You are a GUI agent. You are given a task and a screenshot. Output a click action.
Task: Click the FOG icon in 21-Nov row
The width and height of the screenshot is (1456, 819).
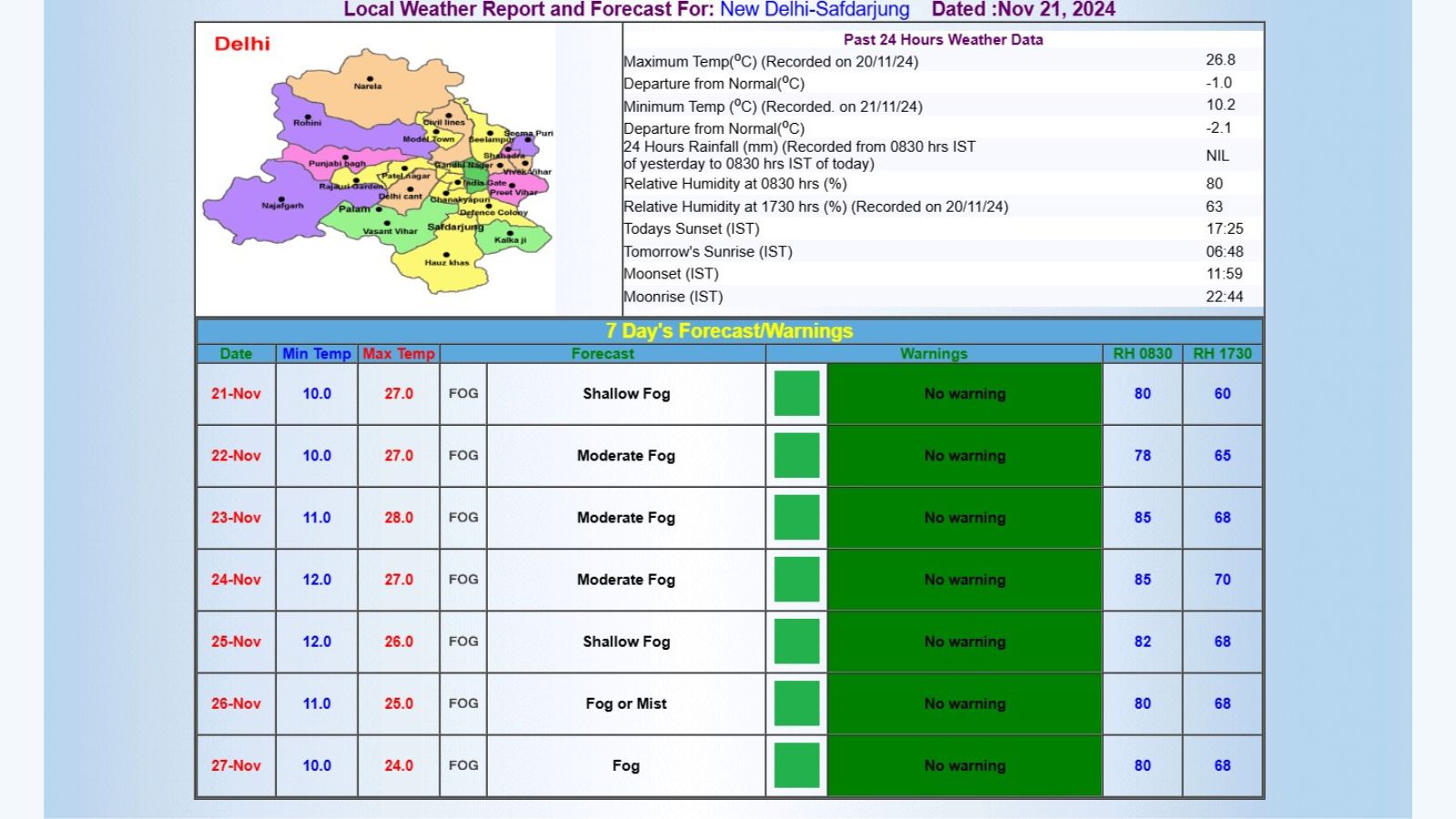coord(463,394)
